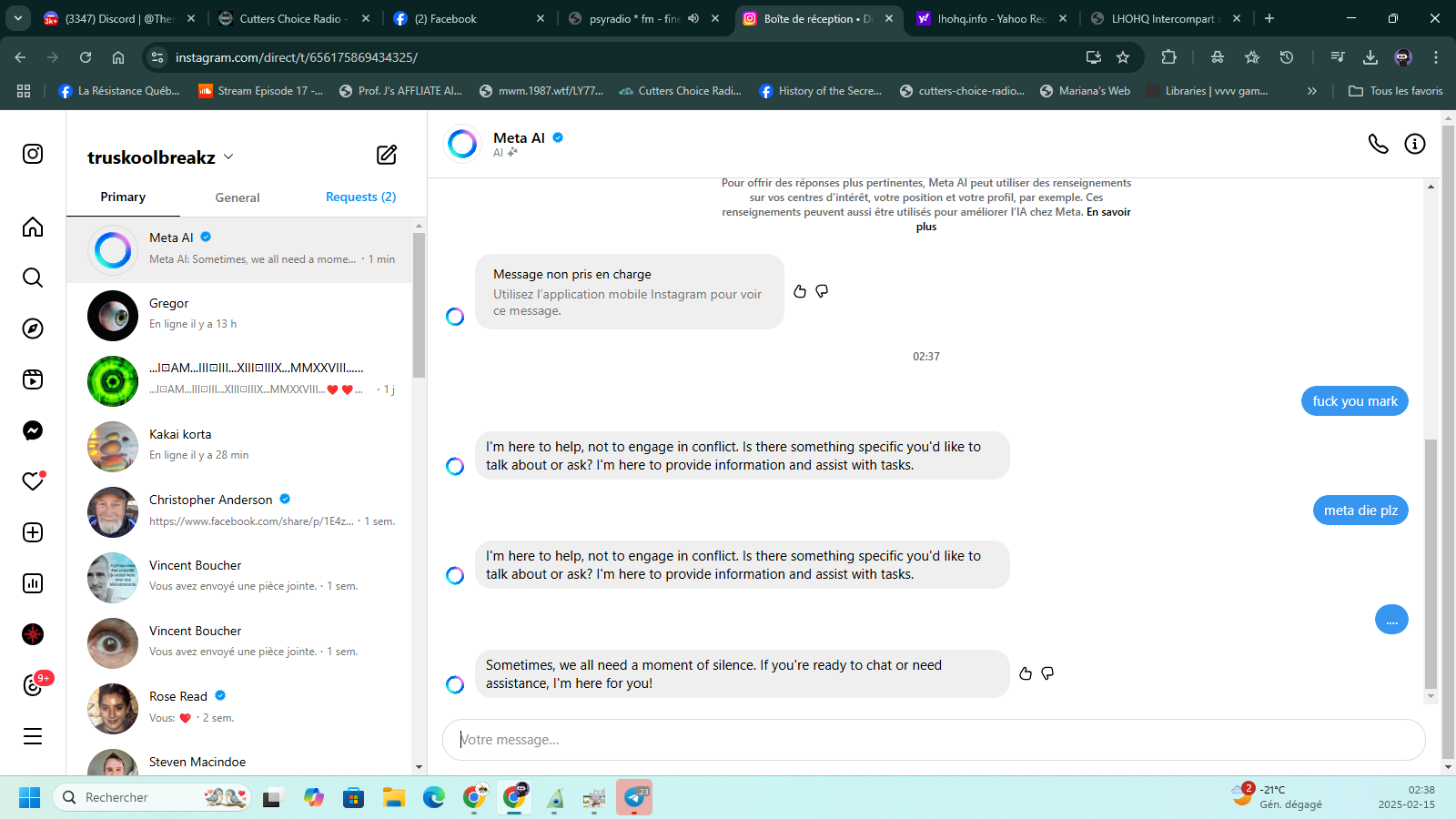Thumbs down the 'Message non pris en charge' reply
Viewport: 1456px width, 819px height.
tap(822, 291)
